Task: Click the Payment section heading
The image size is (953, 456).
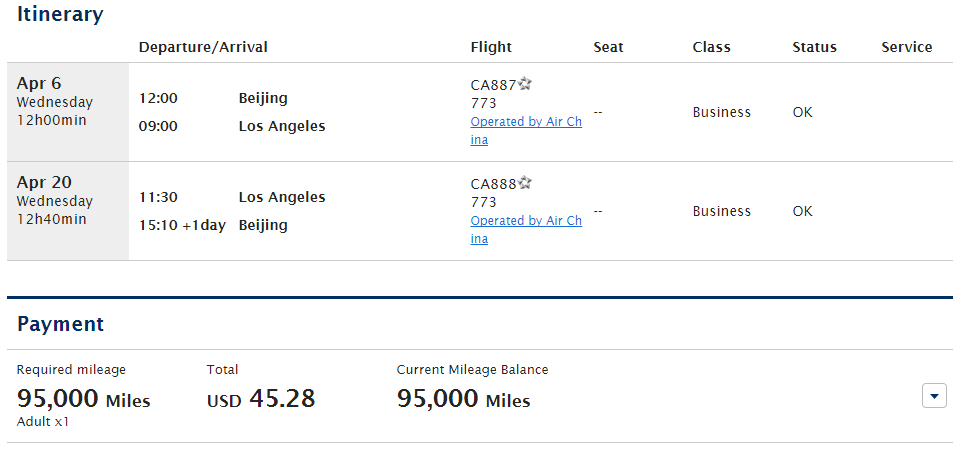Action: pos(60,324)
